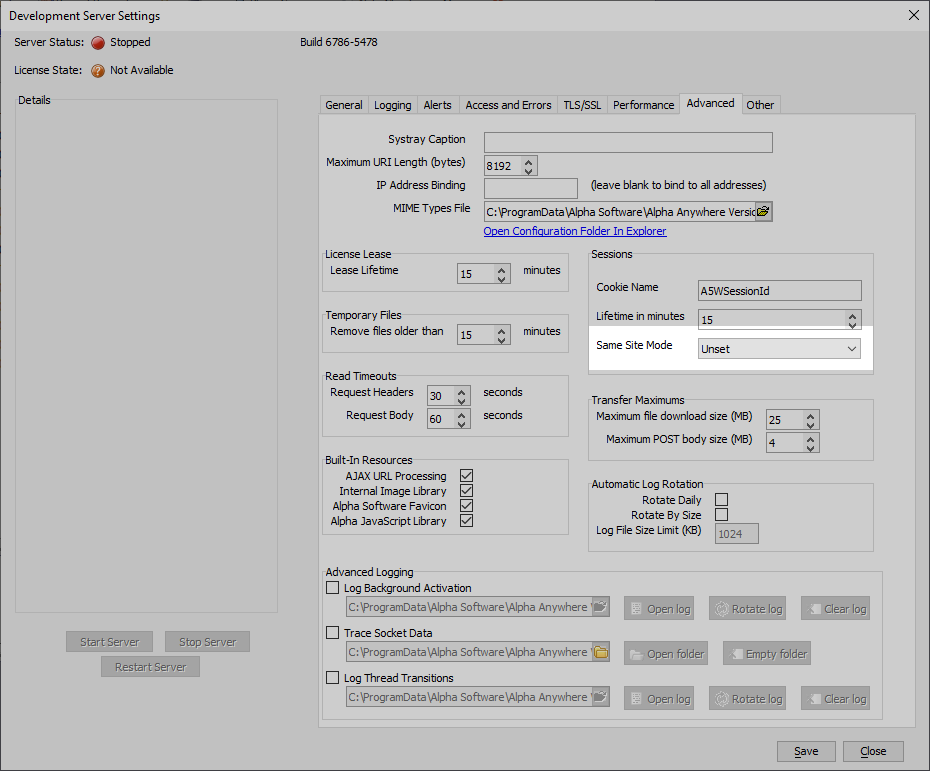This screenshot has width=930, height=771.
Task: Decrease Request Body timeout seconds
Action: 461,424
